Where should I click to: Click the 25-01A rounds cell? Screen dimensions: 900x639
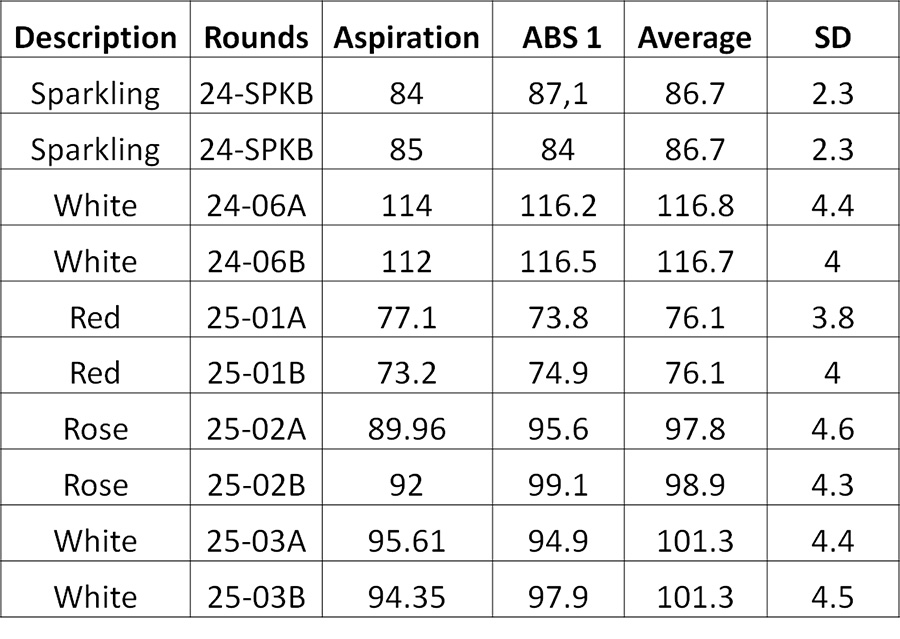(x=256, y=317)
